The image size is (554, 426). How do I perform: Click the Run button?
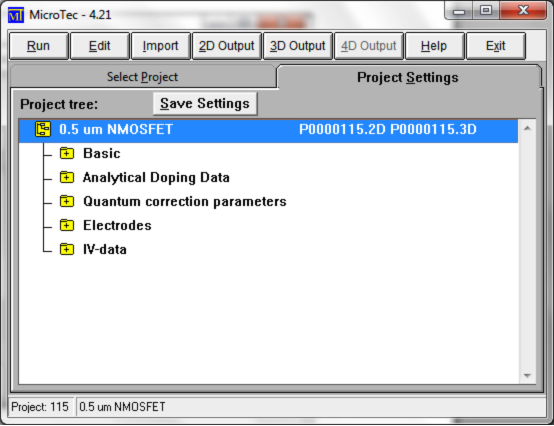[39, 46]
